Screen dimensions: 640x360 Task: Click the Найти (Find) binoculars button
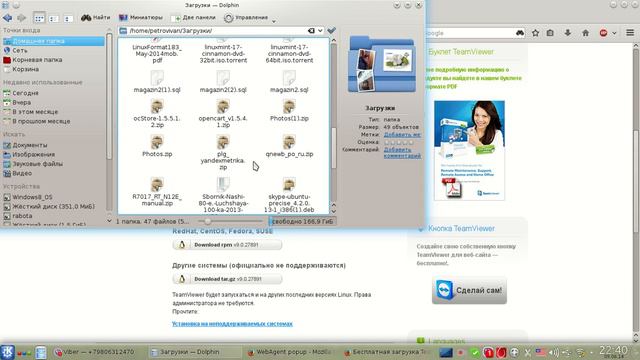point(96,18)
